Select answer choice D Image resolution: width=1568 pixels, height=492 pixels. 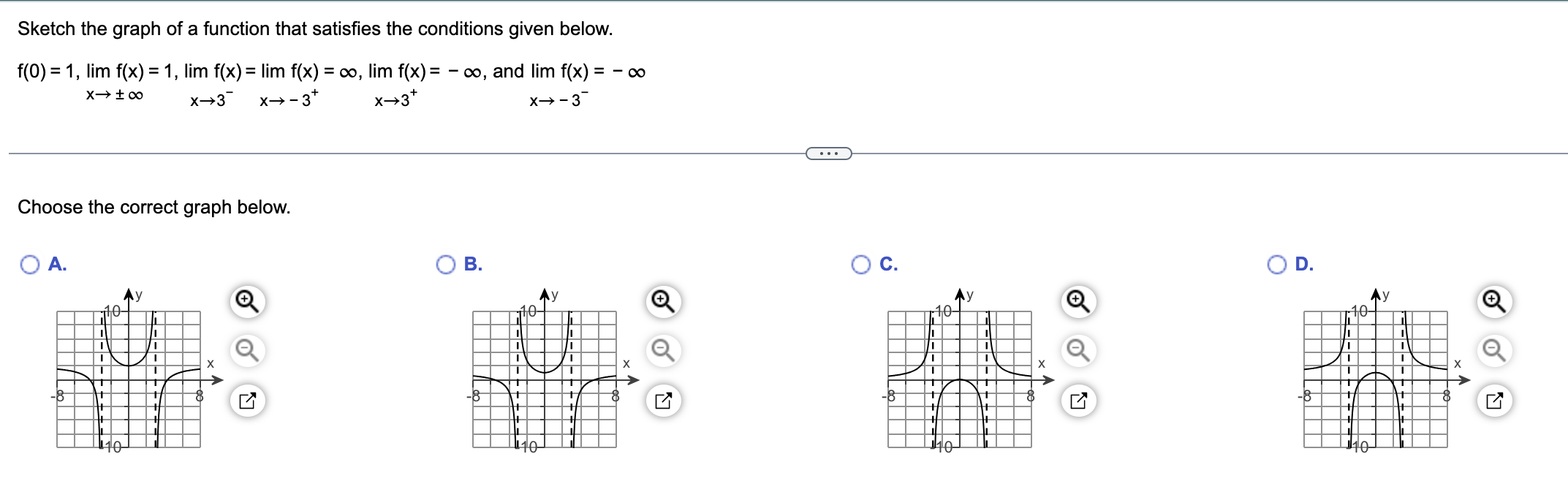pyautogui.click(x=1277, y=265)
